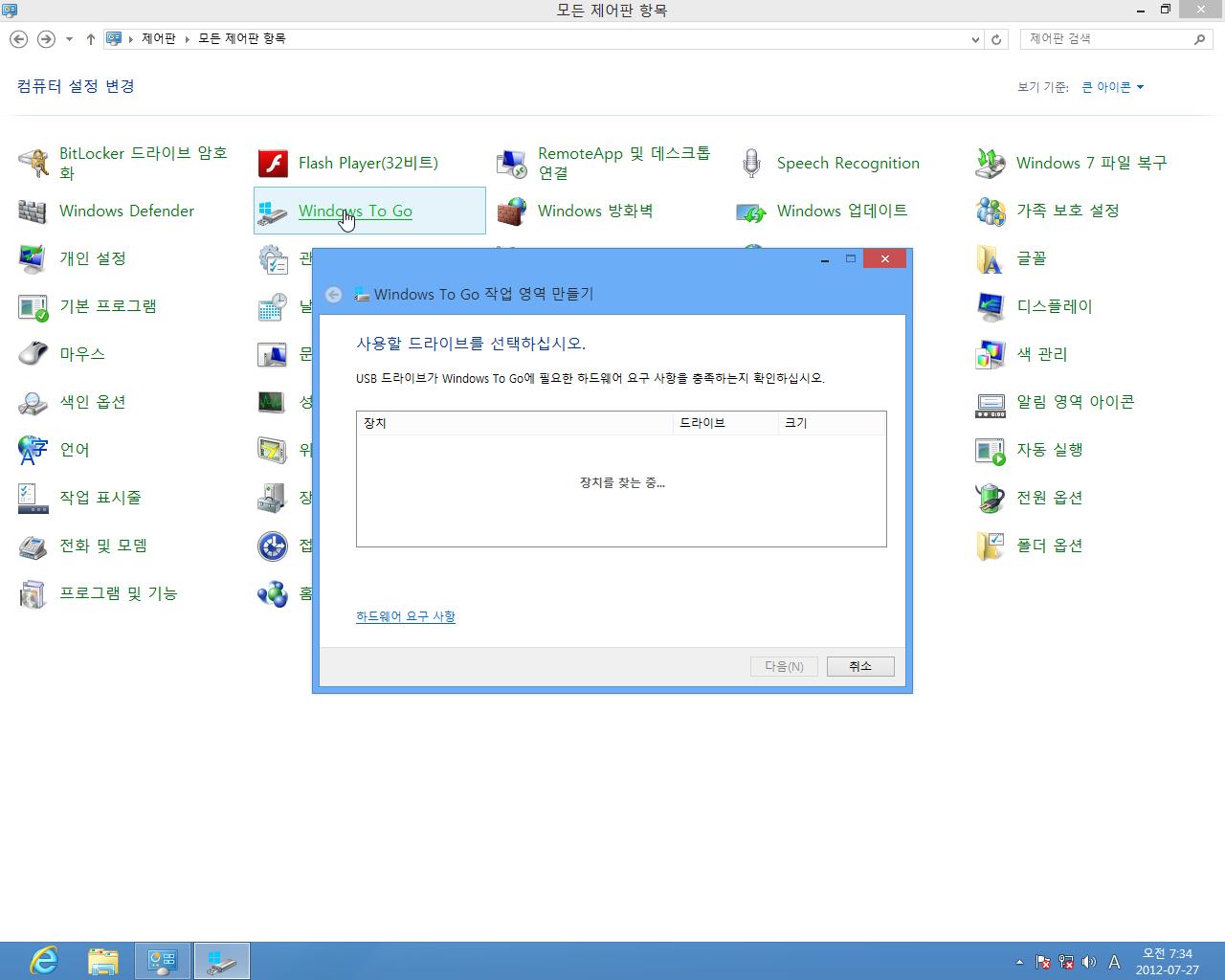
Task: Open Indexing Options (색인 옵션) icon
Action: 33,403
